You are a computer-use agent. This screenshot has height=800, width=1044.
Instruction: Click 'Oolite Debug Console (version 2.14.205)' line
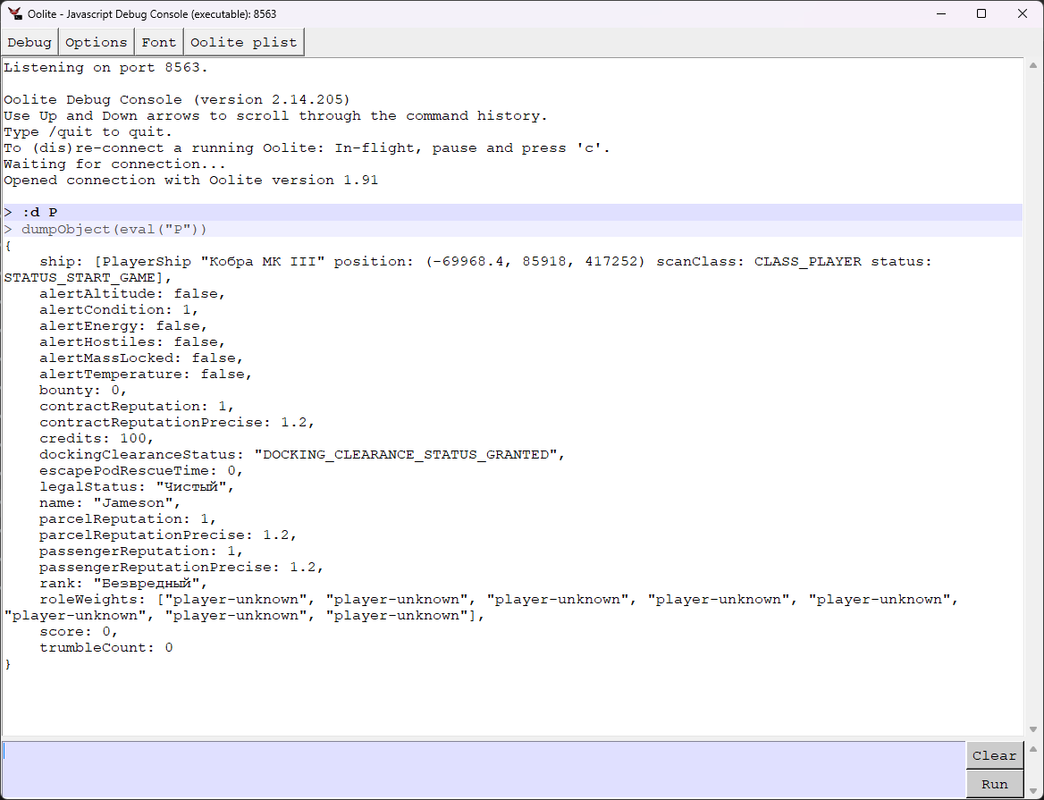point(176,100)
